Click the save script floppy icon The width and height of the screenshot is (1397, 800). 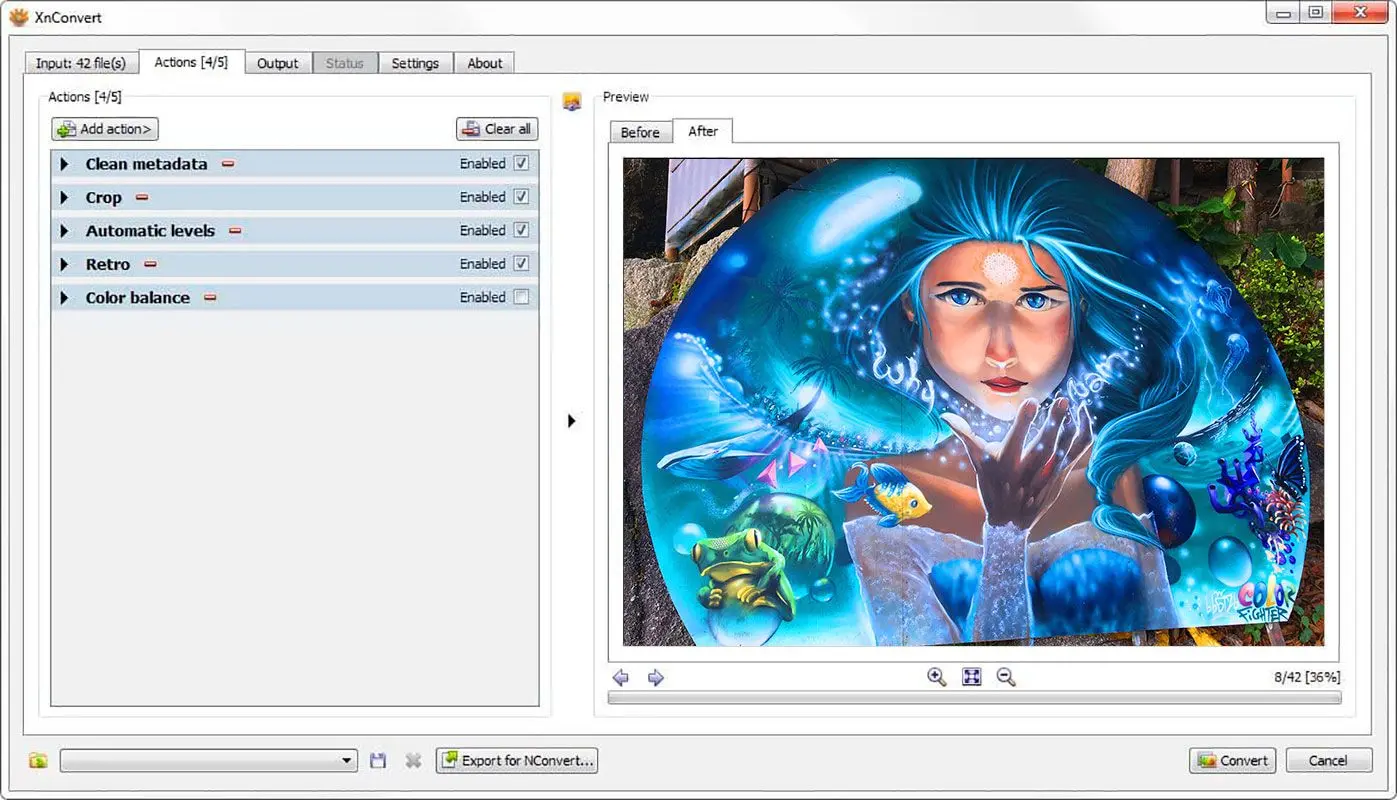(x=378, y=761)
